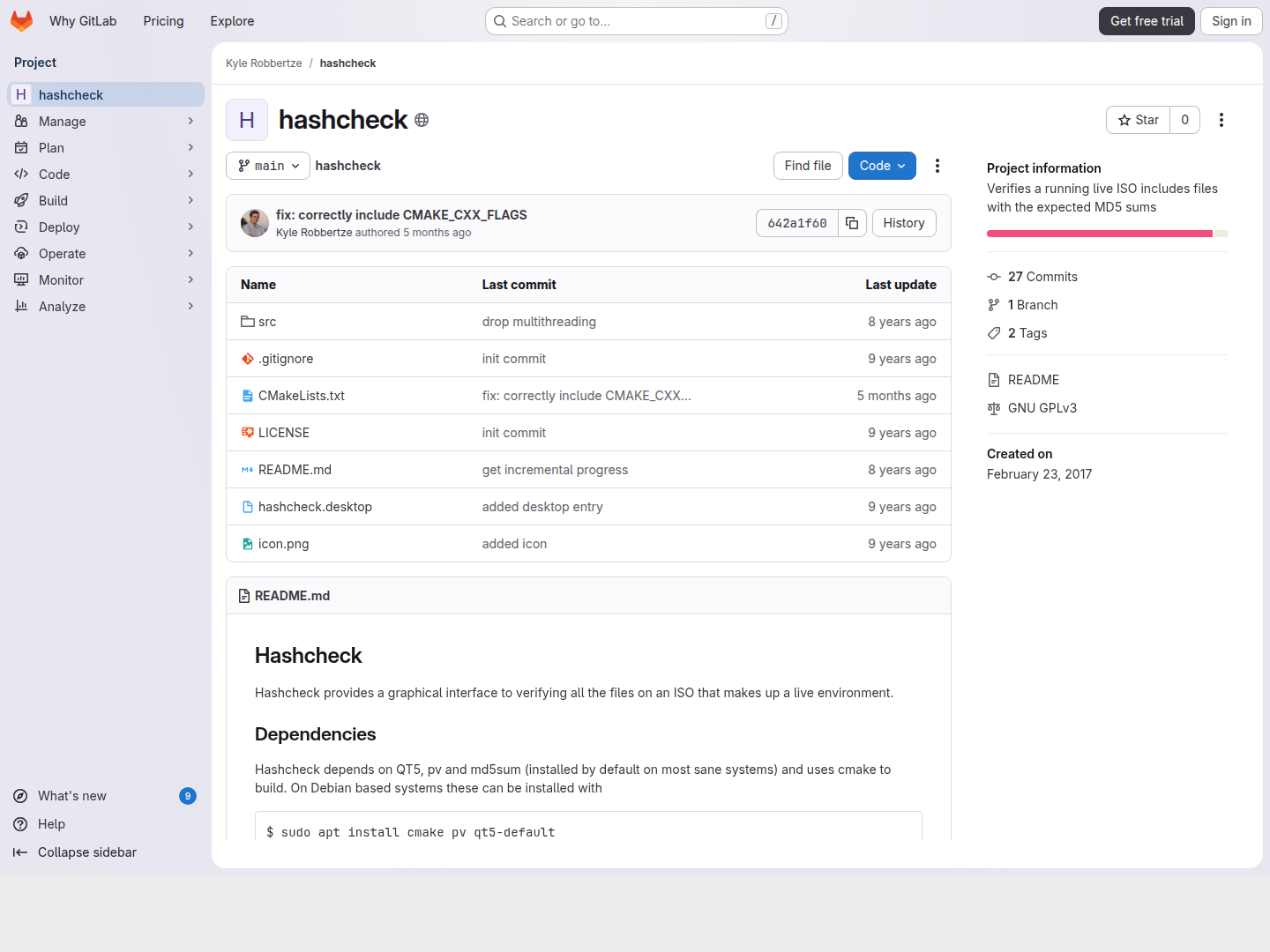1270x952 pixels.
Task: Click the tag icon next to 2 Tags
Action: (x=994, y=333)
